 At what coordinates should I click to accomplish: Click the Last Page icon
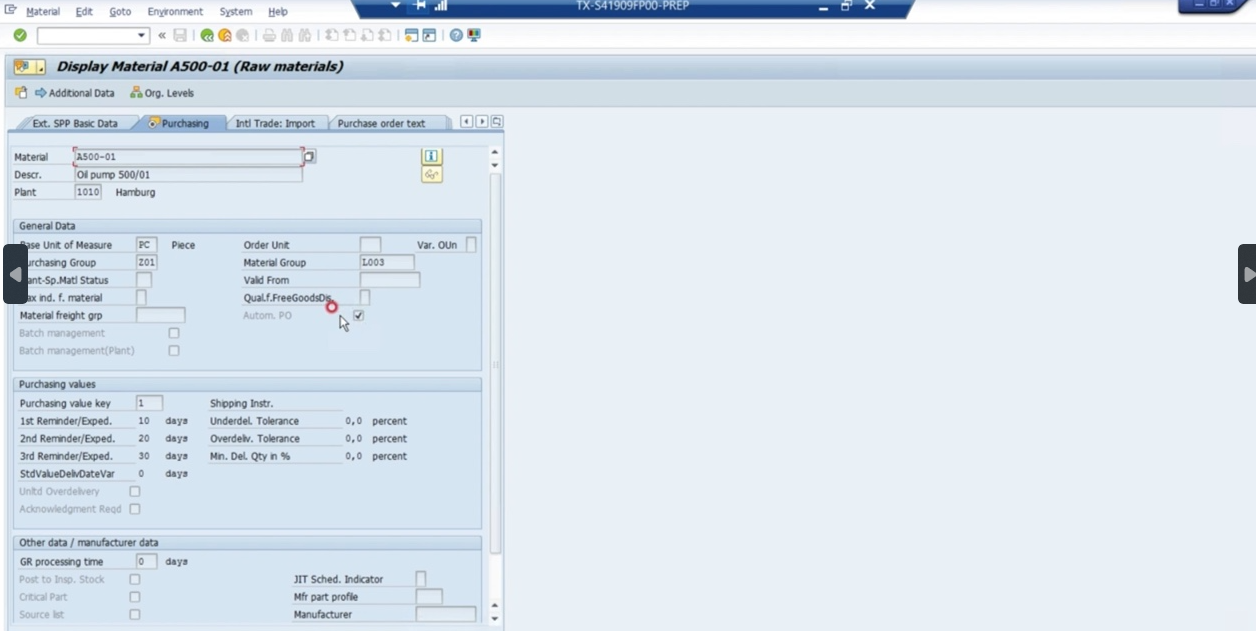click(x=385, y=35)
